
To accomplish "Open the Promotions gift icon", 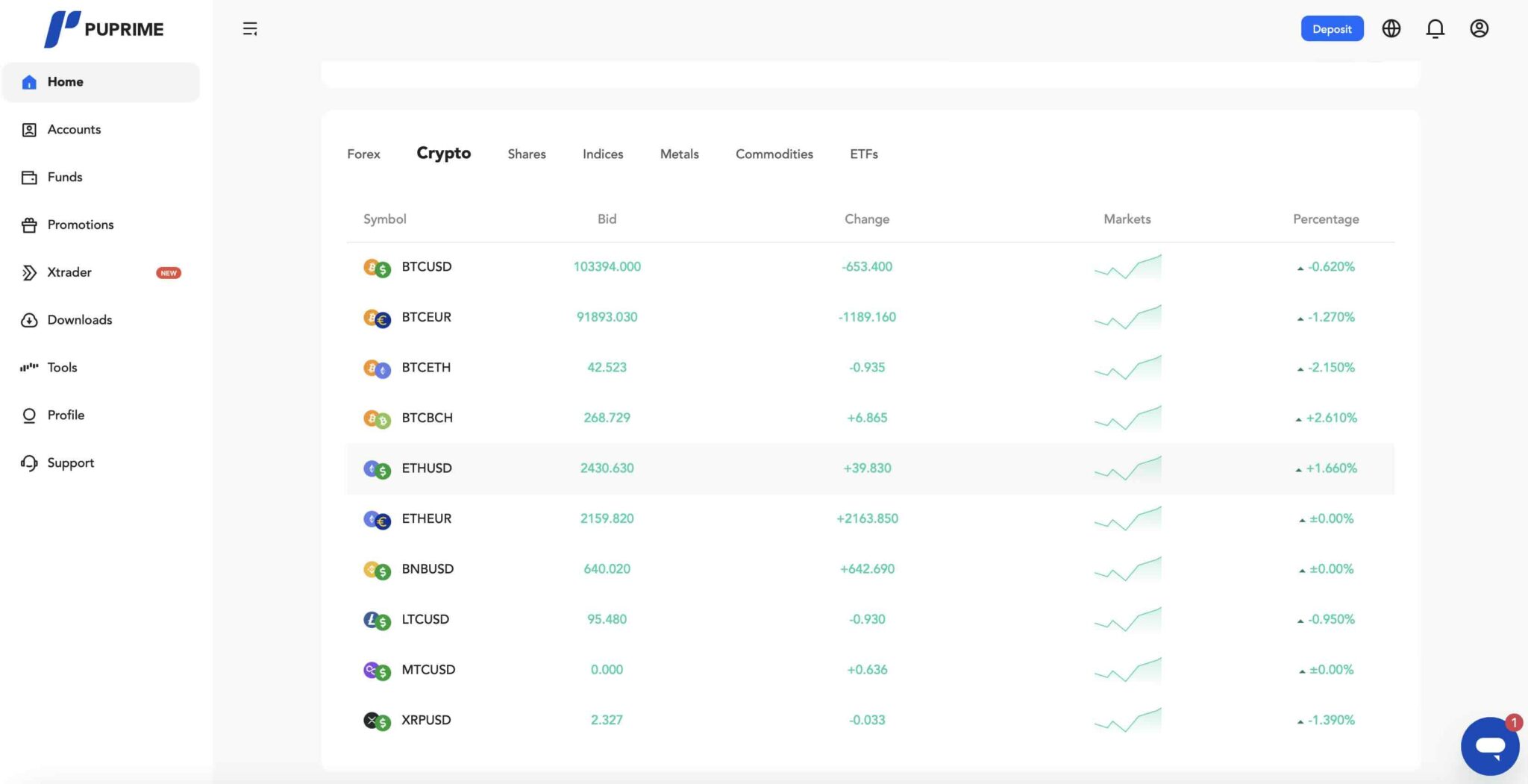I will (x=30, y=225).
